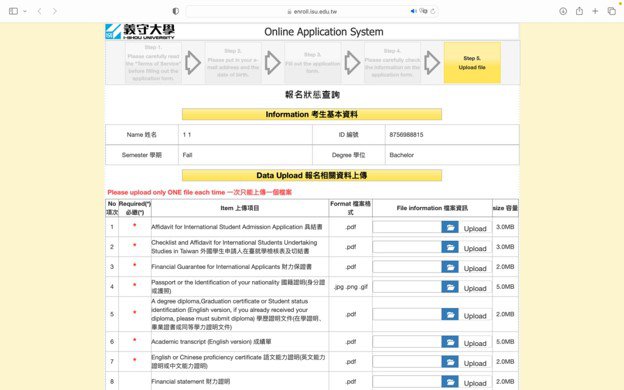Open the Safari sidebar toggle

pos(13,11)
